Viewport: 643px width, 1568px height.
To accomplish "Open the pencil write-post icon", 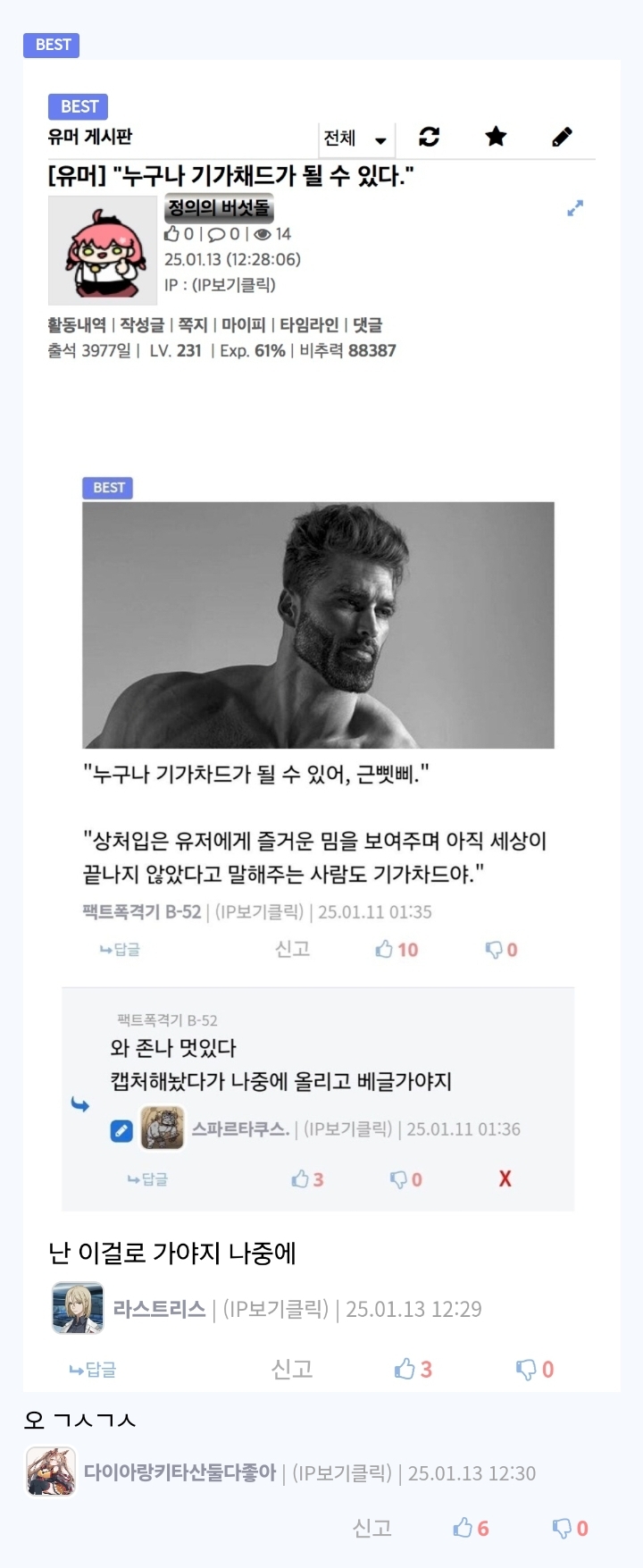I will coord(562,137).
